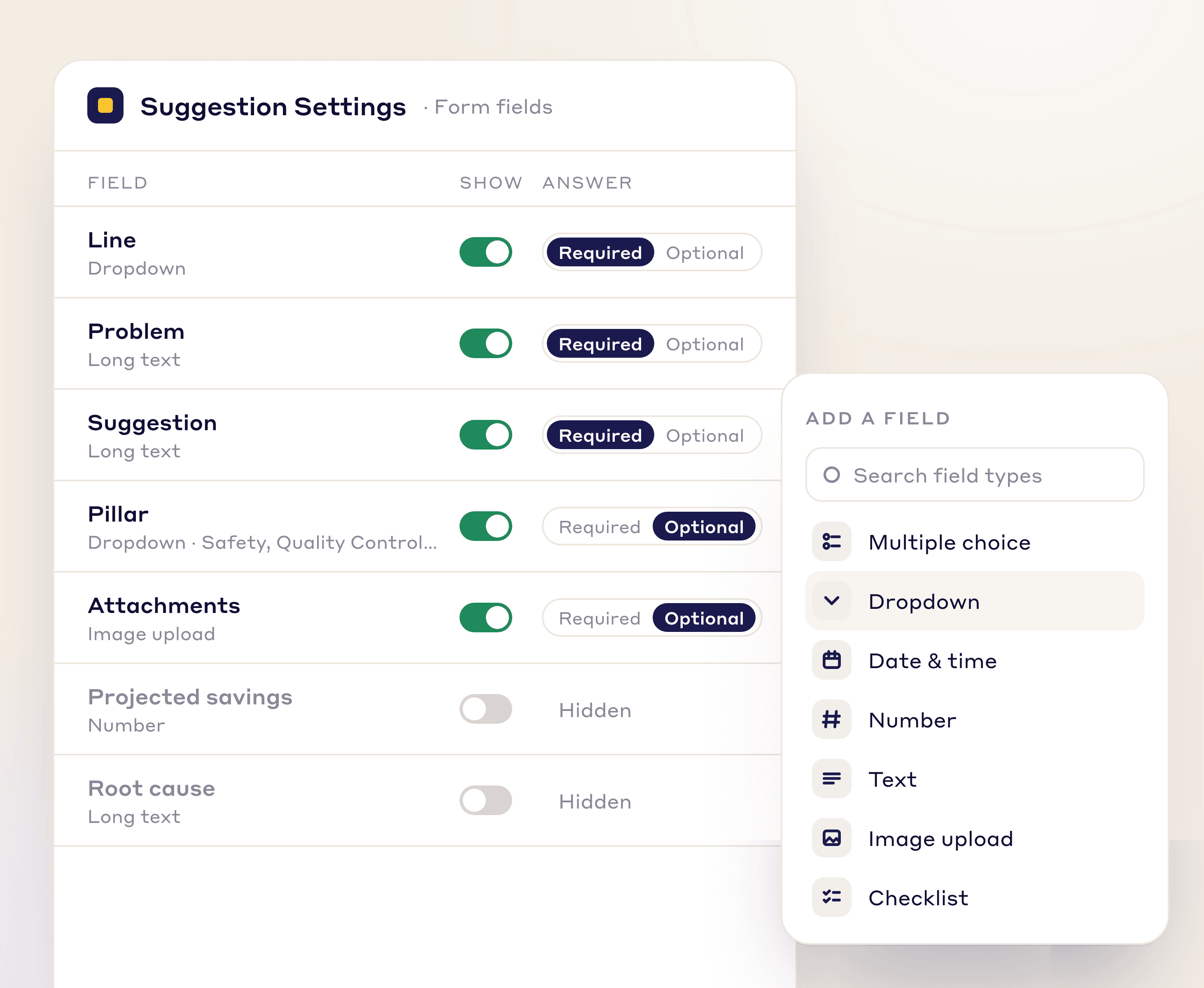Open the Pillar field row name
This screenshot has width=1204, height=988.
coord(118,514)
